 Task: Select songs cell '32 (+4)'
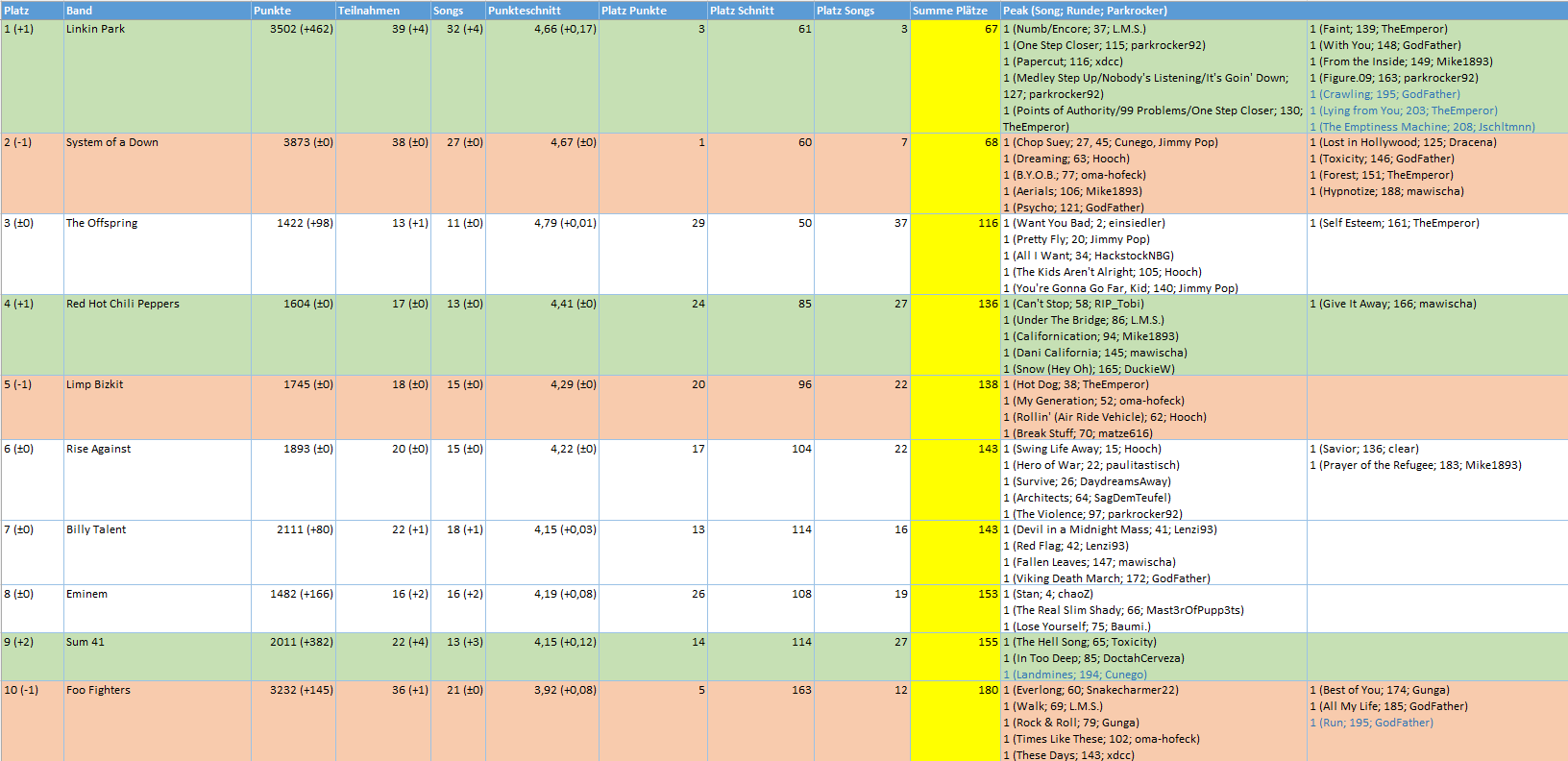[x=458, y=77]
